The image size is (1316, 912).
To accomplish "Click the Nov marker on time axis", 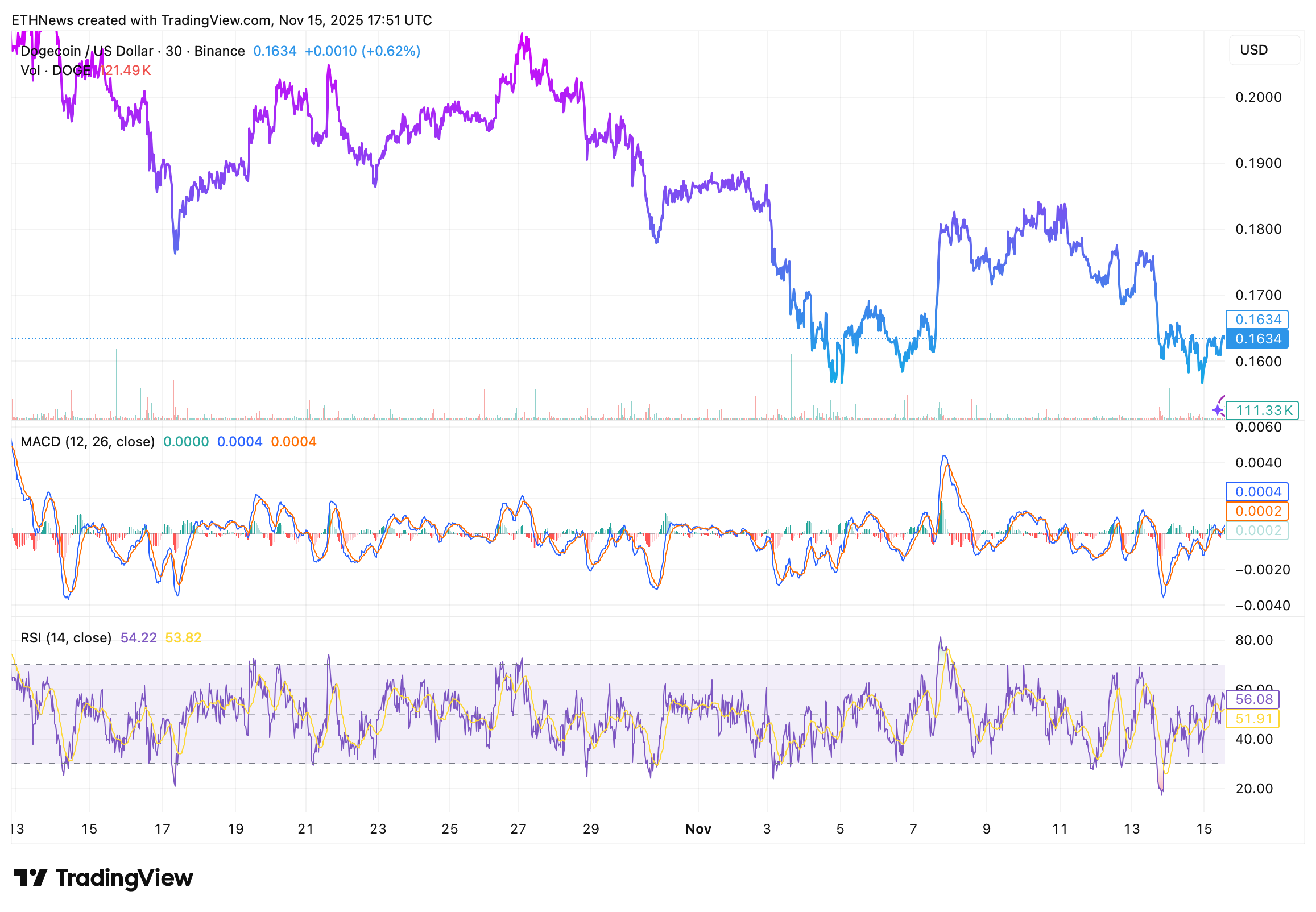I will click(698, 829).
